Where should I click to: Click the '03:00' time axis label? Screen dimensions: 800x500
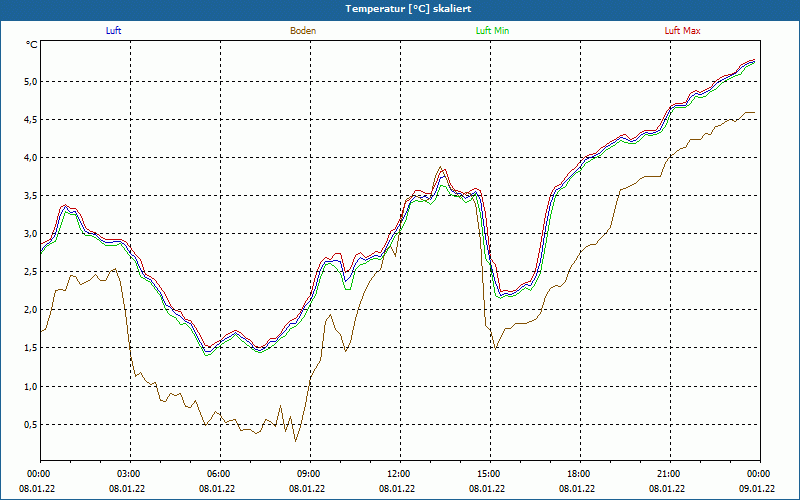pos(128,474)
